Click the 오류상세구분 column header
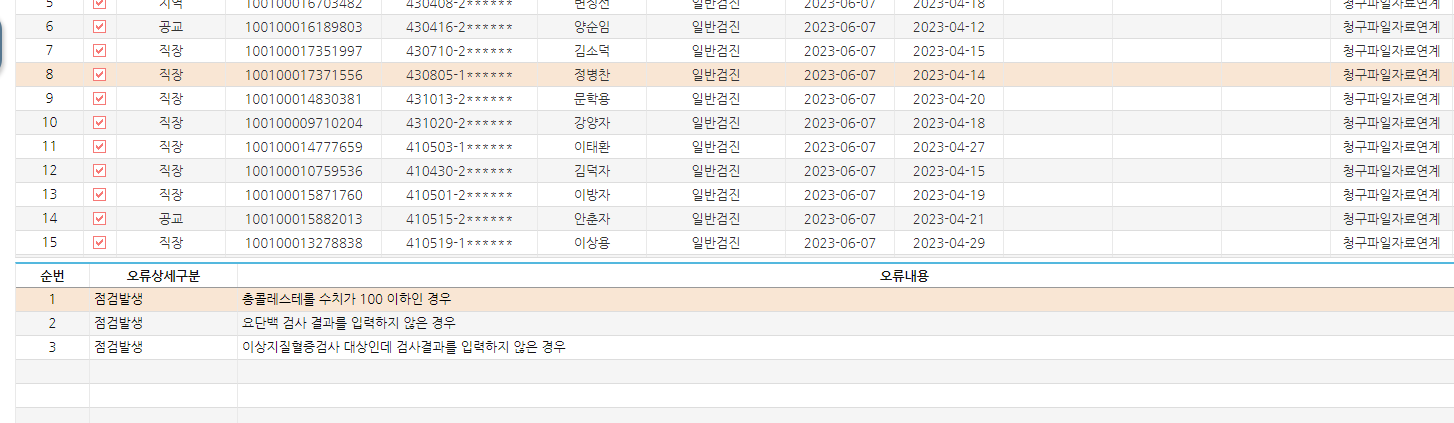The height and width of the screenshot is (423, 1454). coord(163,275)
